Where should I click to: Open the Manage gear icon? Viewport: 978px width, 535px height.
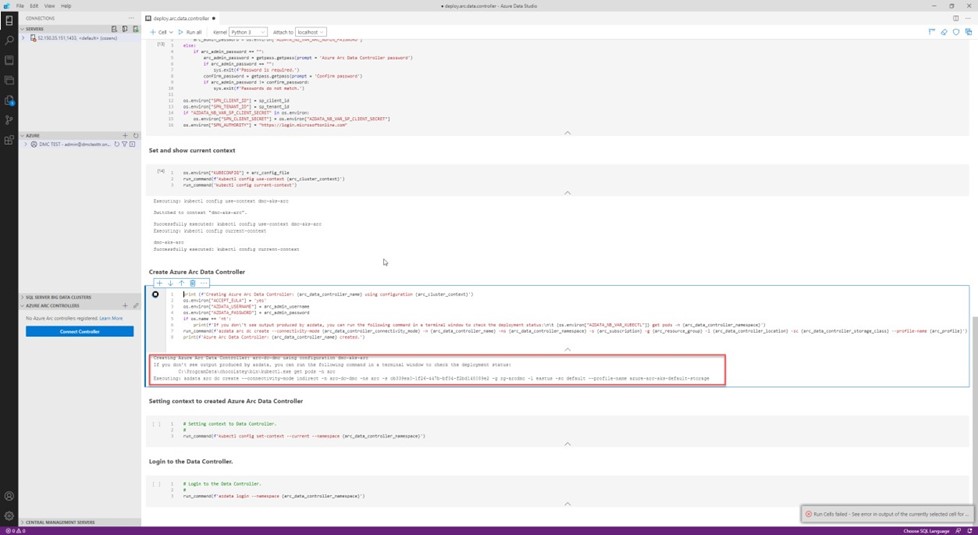9,516
